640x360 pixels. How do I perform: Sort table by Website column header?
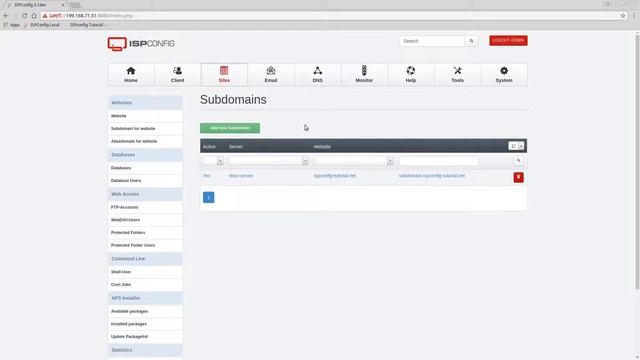[322, 147]
